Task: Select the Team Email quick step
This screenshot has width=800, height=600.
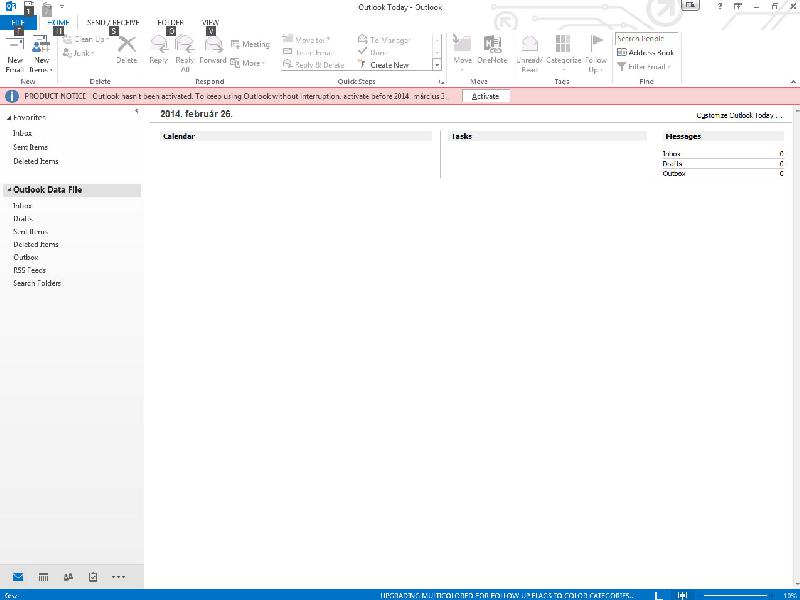Action: point(308,52)
